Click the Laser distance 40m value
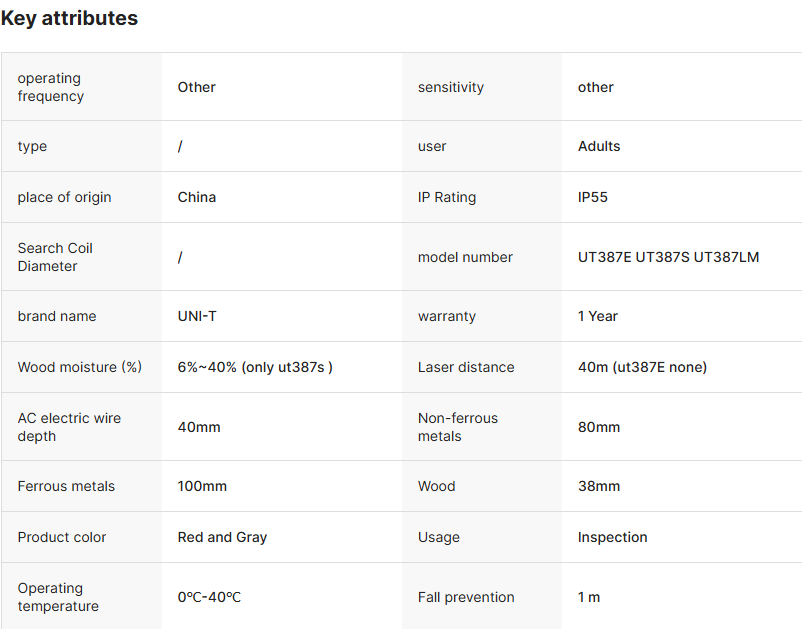Image resolution: width=802 pixels, height=629 pixels. (642, 367)
